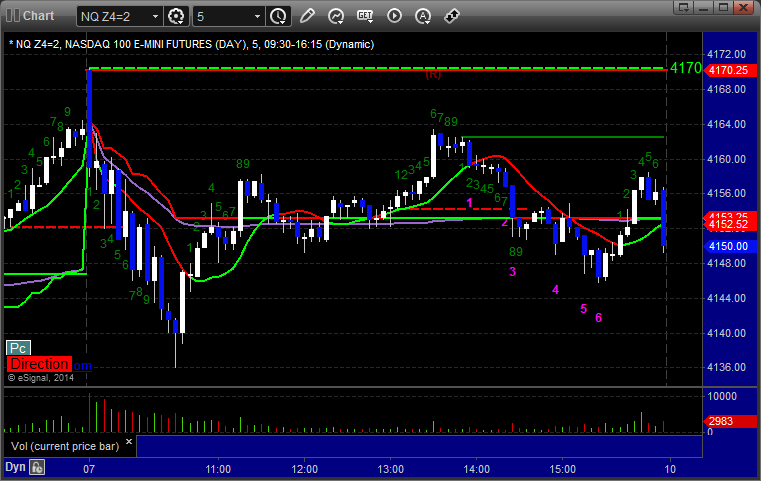Close the Vol (current price bar) pane

coord(129,442)
